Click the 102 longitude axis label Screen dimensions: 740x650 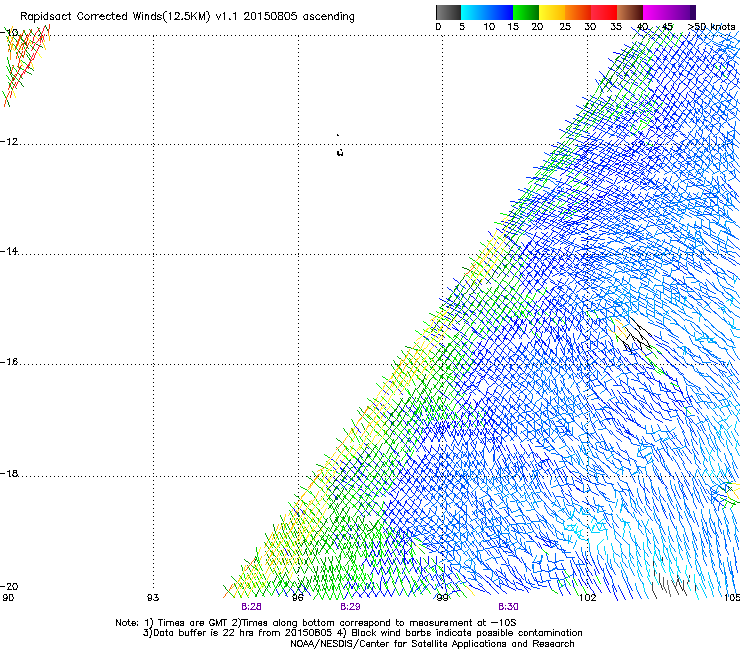[588, 598]
